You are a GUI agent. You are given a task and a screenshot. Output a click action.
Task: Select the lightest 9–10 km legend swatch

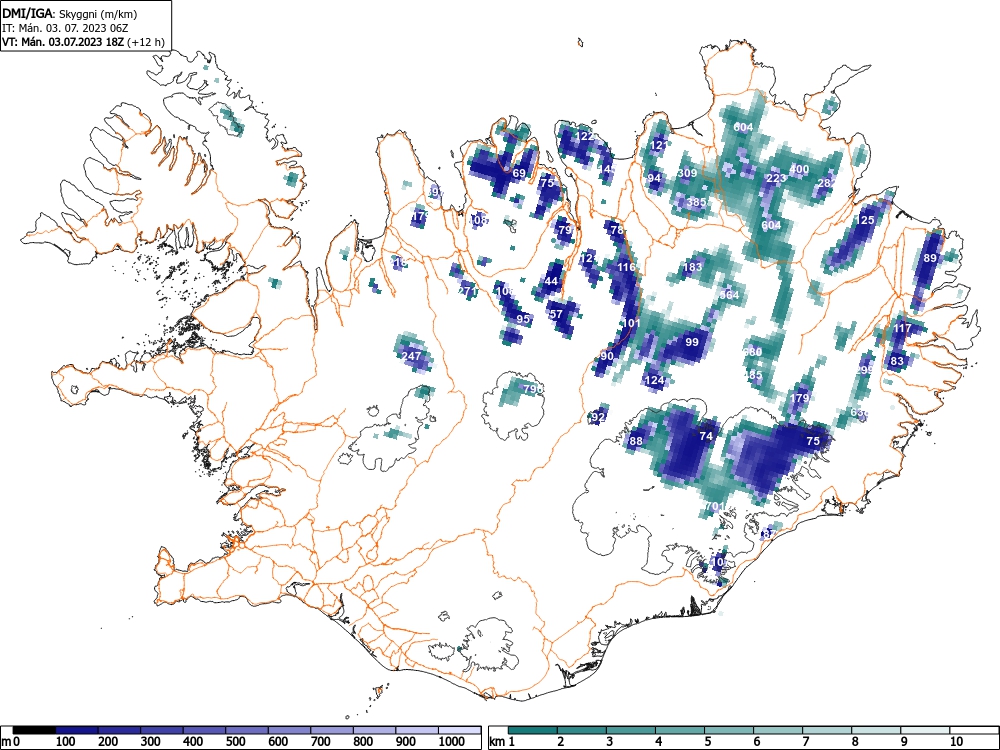tap(924, 730)
